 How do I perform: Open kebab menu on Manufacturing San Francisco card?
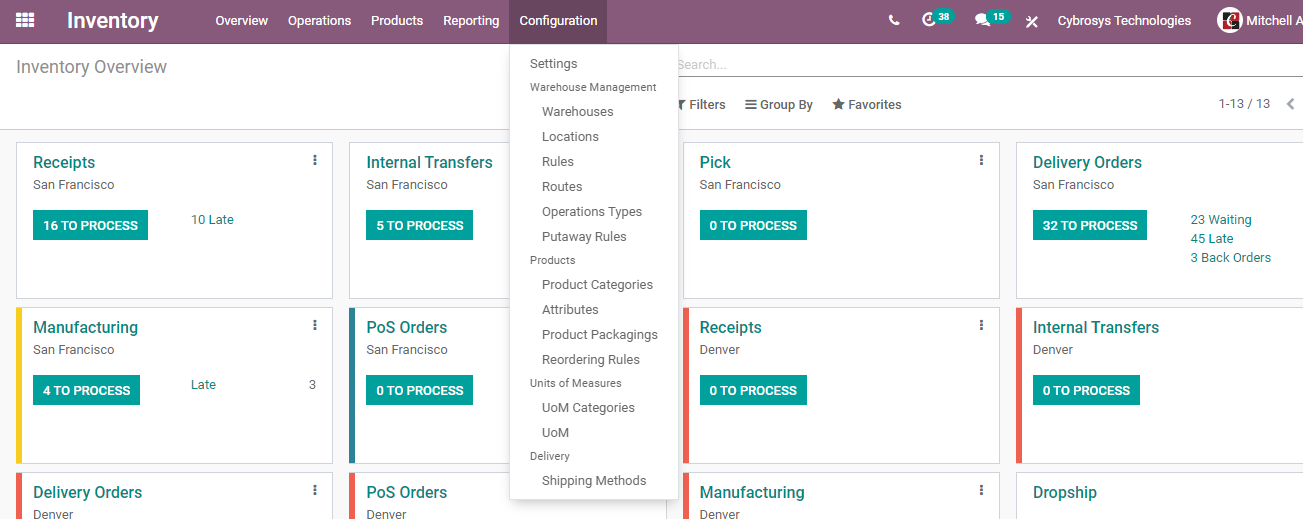click(x=315, y=325)
